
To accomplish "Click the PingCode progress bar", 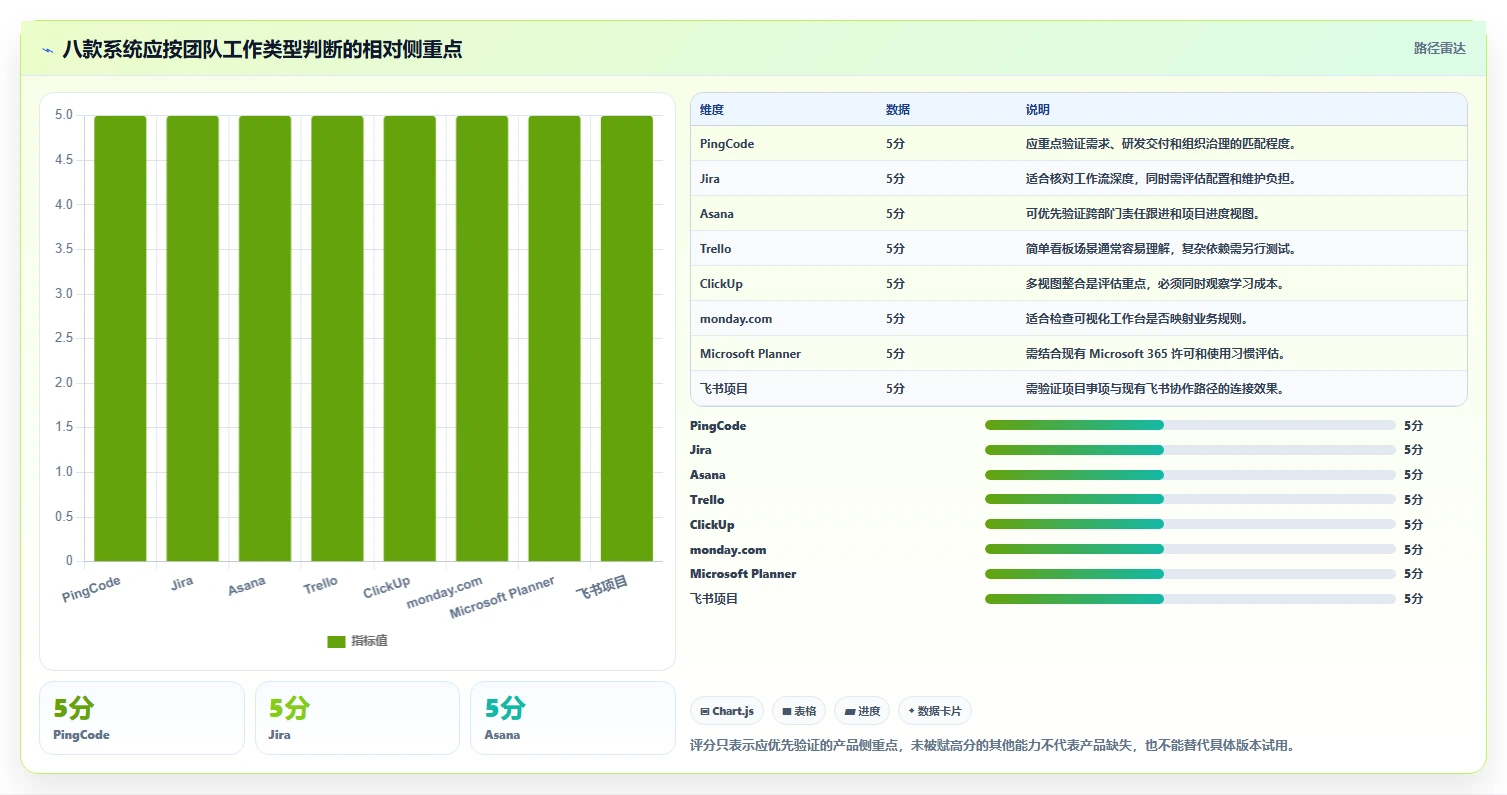I will [1190, 425].
